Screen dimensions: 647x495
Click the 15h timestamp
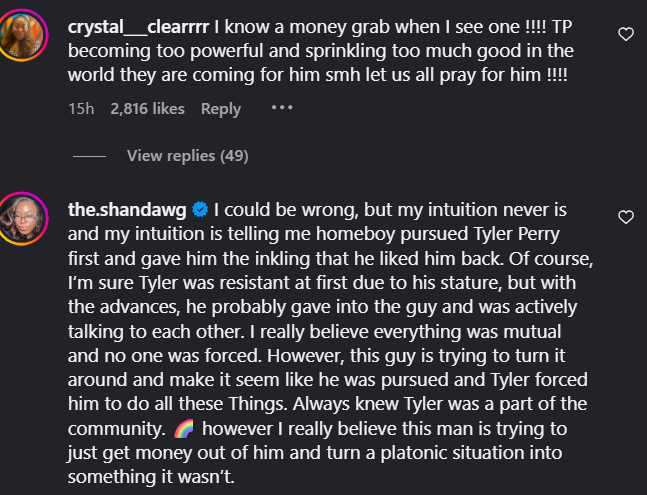pyautogui.click(x=81, y=109)
